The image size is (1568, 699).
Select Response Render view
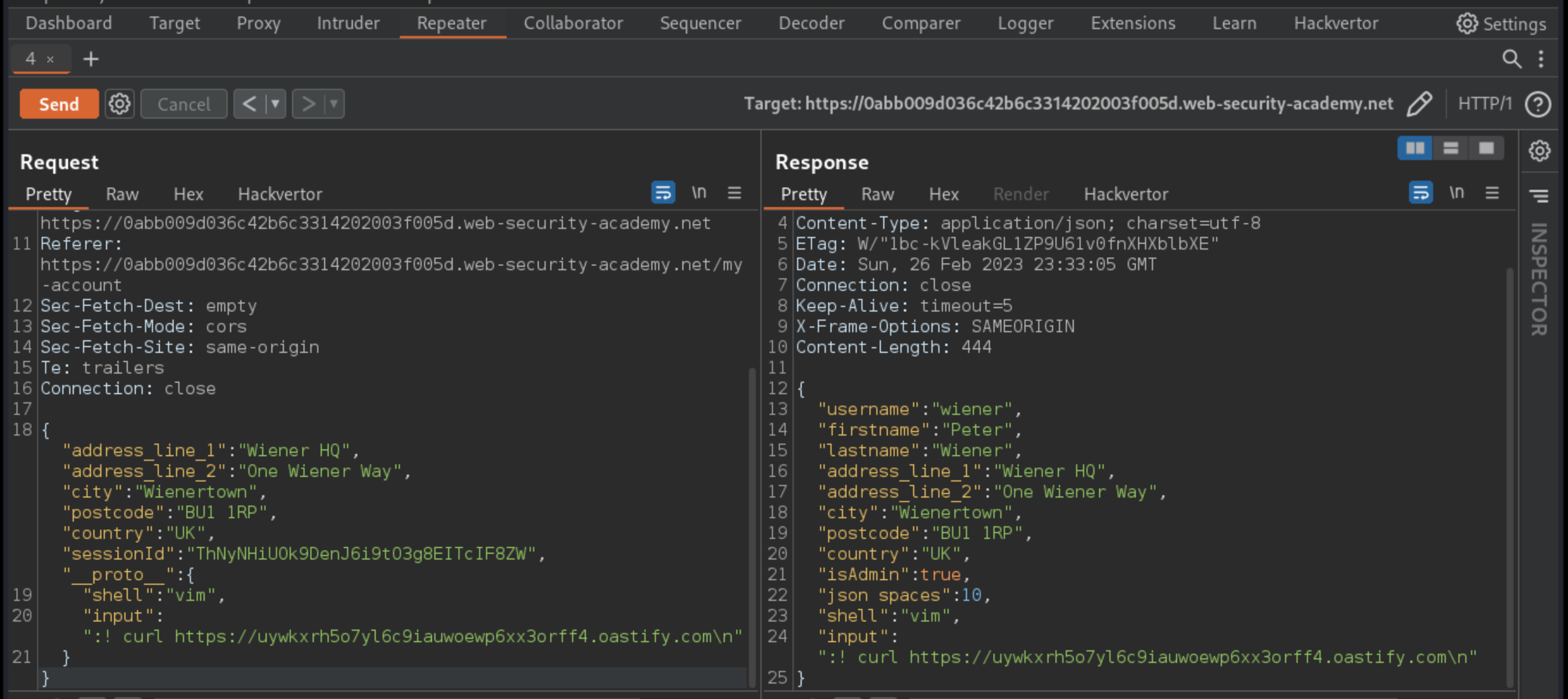1021,194
